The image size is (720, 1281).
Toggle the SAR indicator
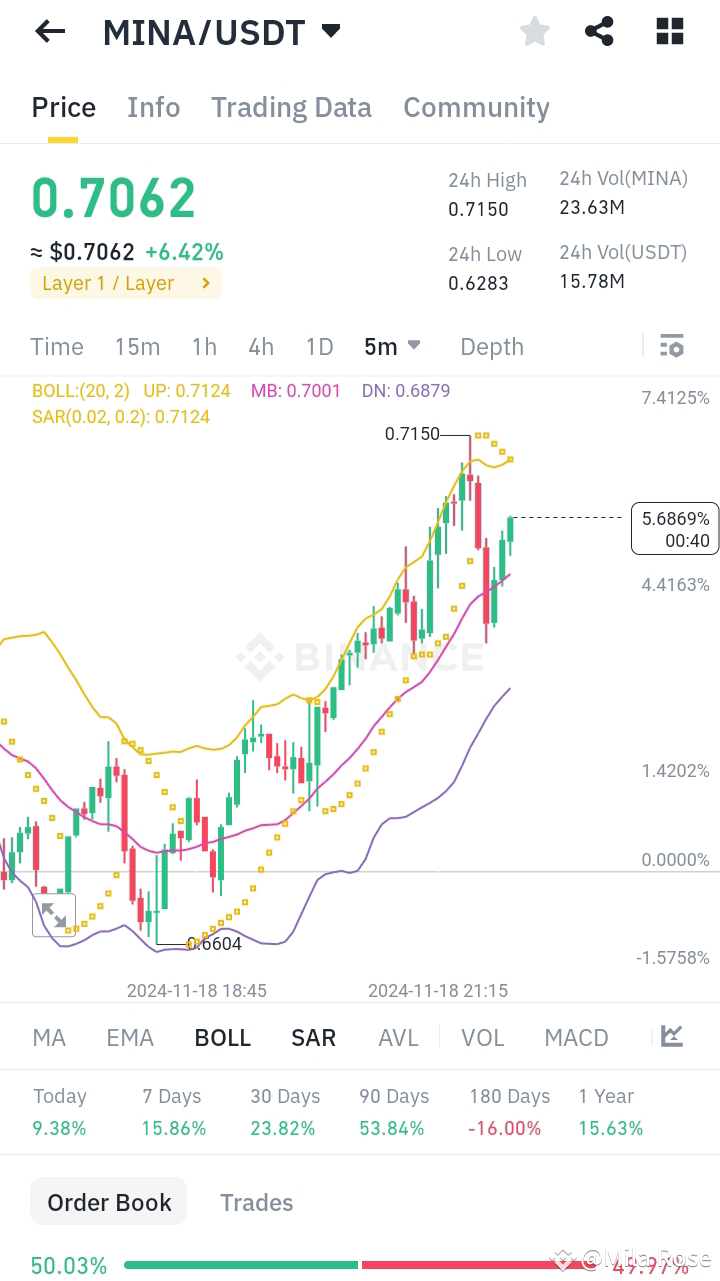[313, 1037]
